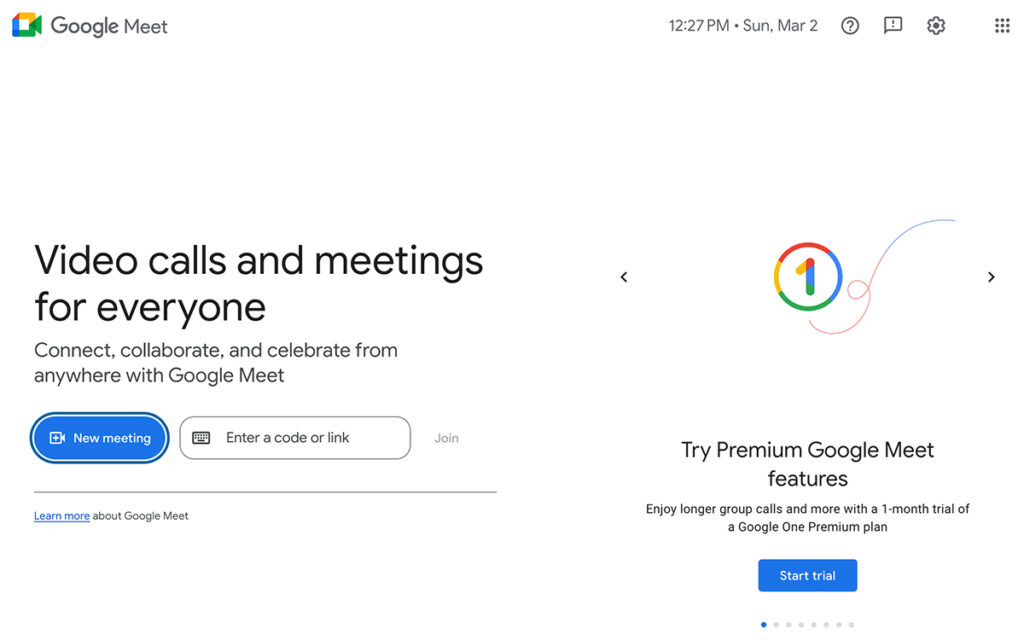Open the Google apps grid menu
The width and height of the screenshot is (1024, 640).
[x=1002, y=25]
